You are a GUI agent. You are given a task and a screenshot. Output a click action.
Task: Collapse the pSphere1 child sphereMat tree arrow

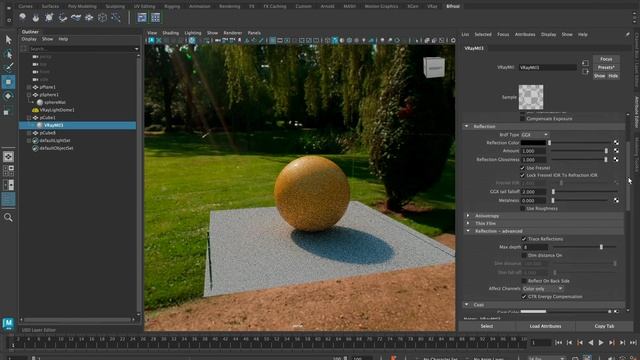pyautogui.click(x=33, y=102)
